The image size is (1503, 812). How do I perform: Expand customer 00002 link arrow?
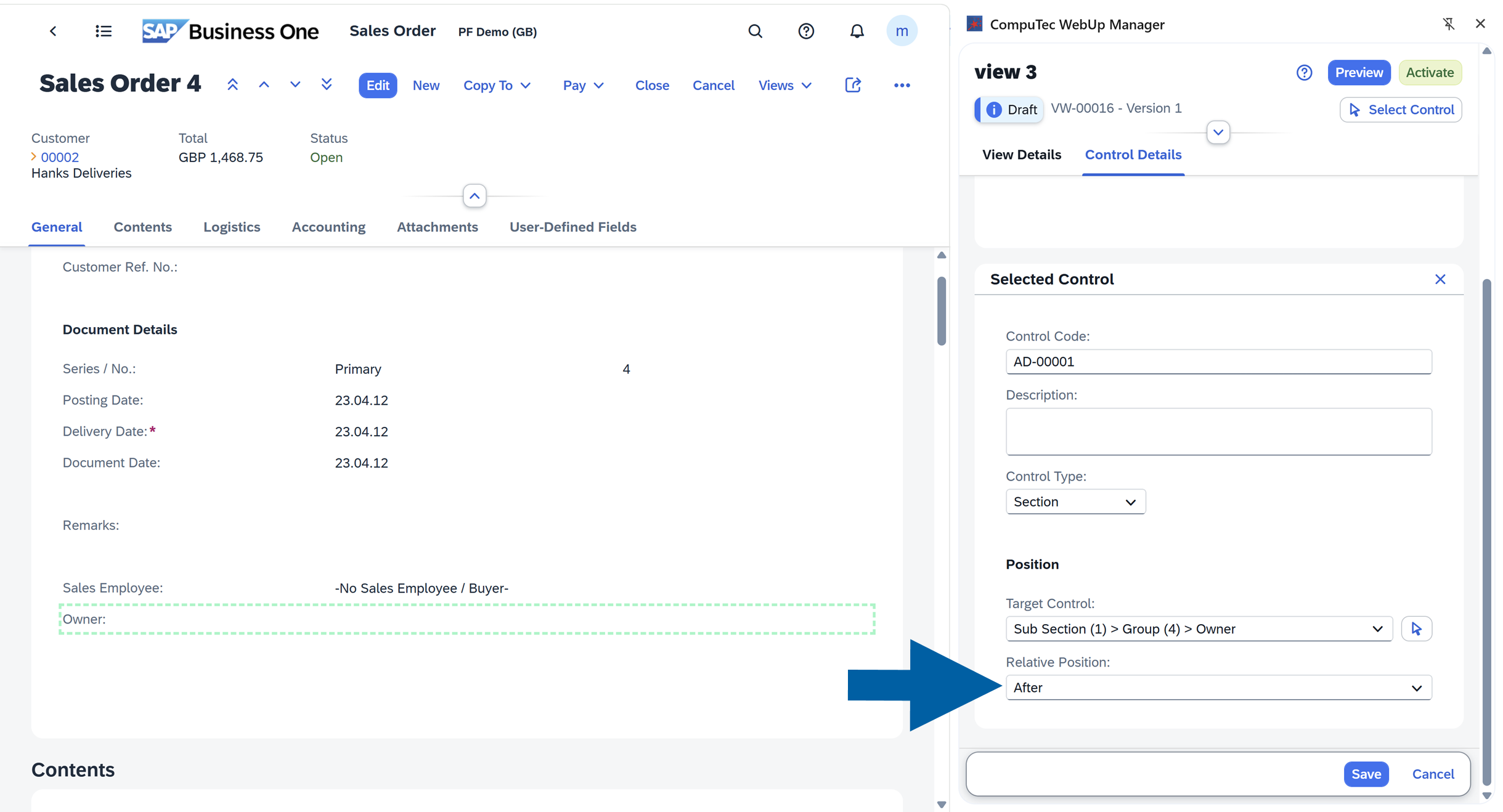click(34, 157)
